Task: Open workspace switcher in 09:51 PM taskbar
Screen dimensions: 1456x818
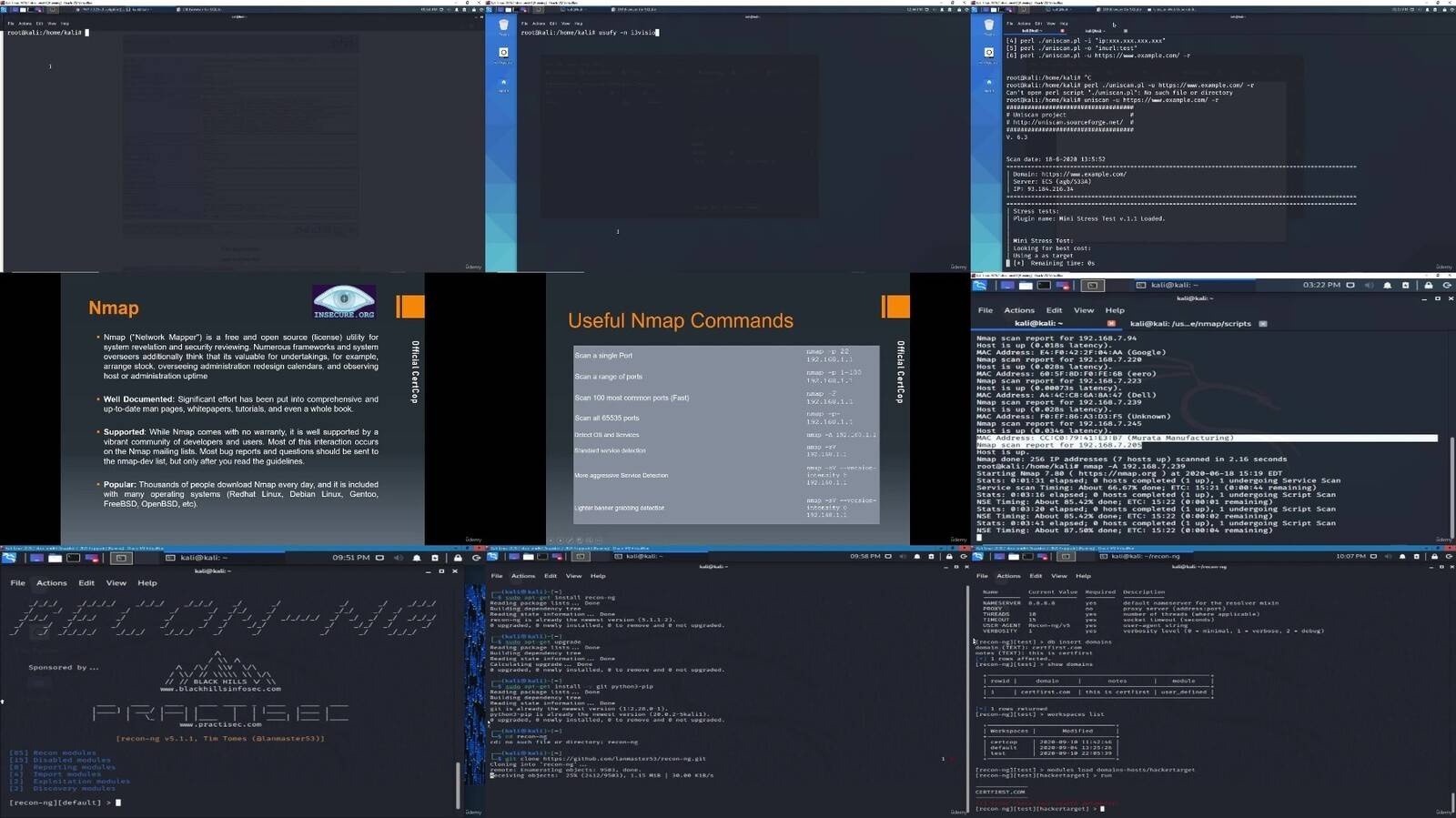Action: click(x=122, y=558)
